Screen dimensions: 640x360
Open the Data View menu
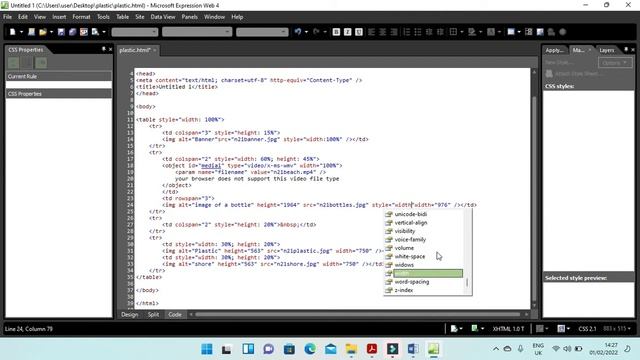163,17
